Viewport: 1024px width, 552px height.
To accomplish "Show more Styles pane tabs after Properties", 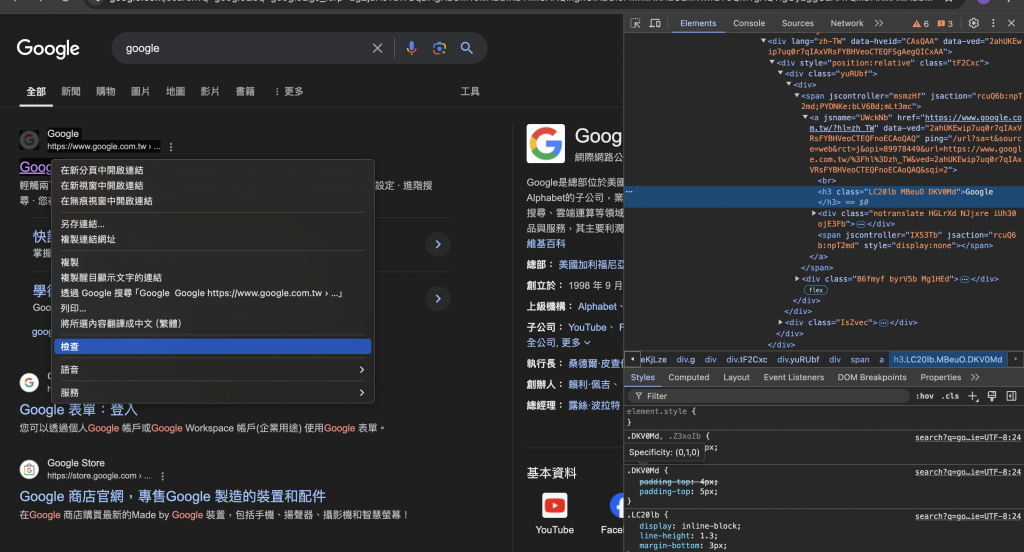I will (x=975, y=378).
